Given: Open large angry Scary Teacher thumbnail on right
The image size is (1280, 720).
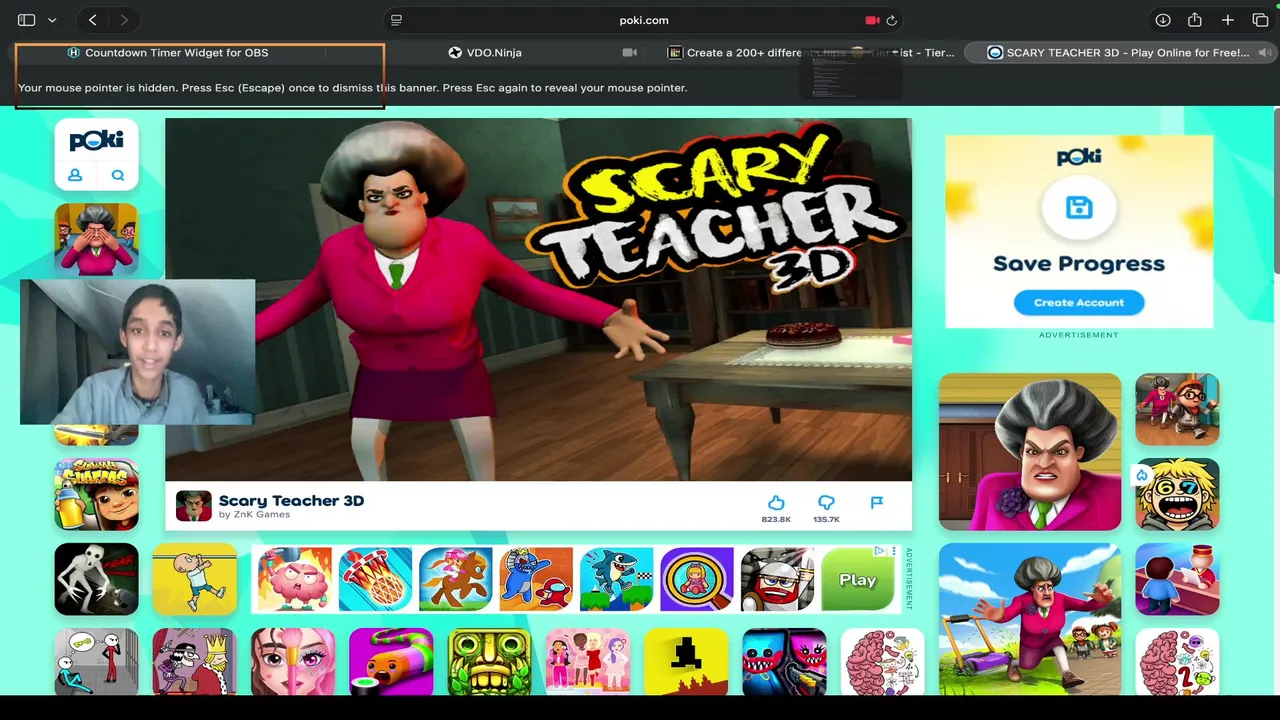Looking at the screenshot, I should pyautogui.click(x=1030, y=452).
